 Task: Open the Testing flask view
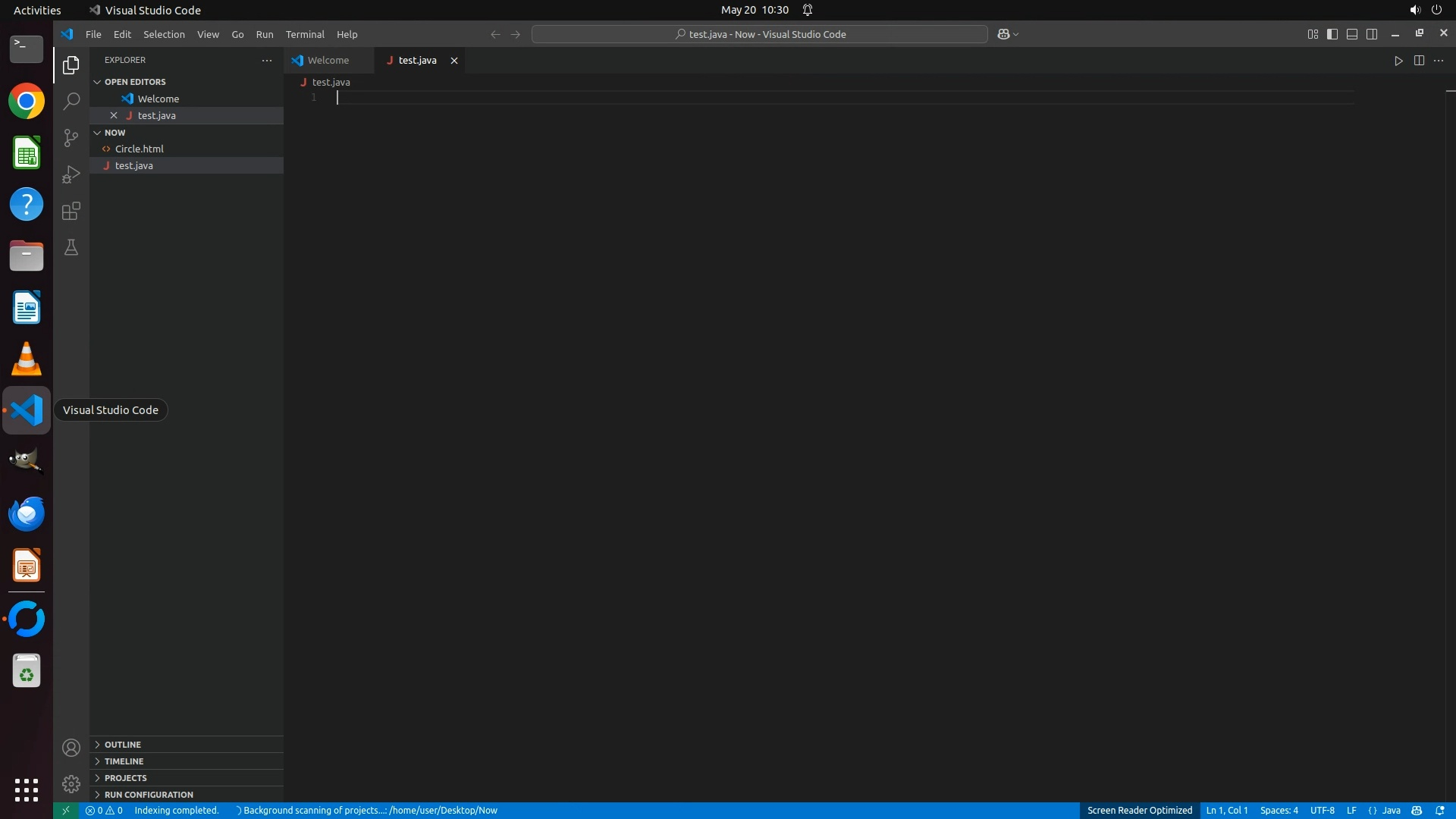tap(71, 247)
